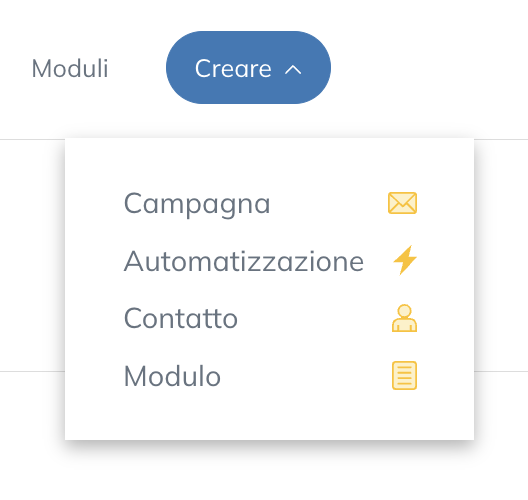
Task: Add a new contact using Contatto
Action: point(181,318)
